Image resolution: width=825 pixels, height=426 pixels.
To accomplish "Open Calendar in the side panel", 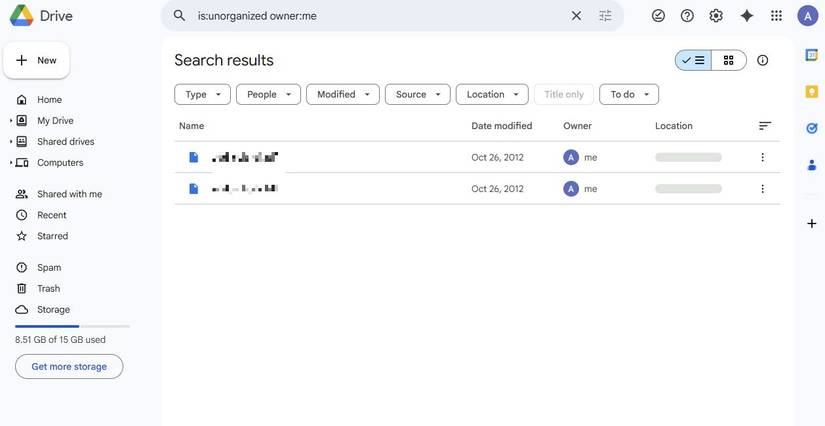I will pyautogui.click(x=812, y=55).
